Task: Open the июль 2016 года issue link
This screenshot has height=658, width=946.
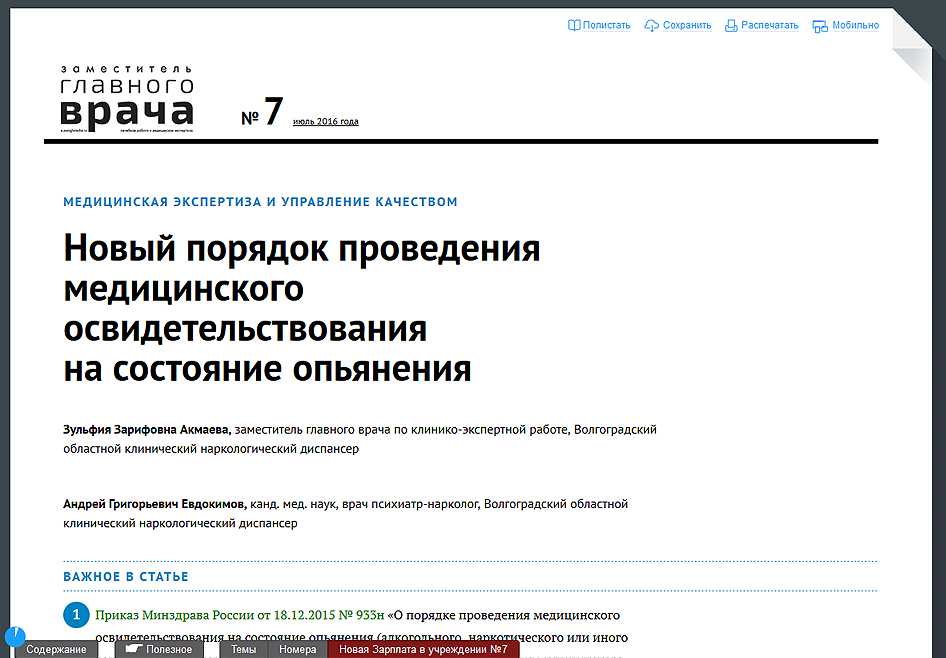Action: 325,122
